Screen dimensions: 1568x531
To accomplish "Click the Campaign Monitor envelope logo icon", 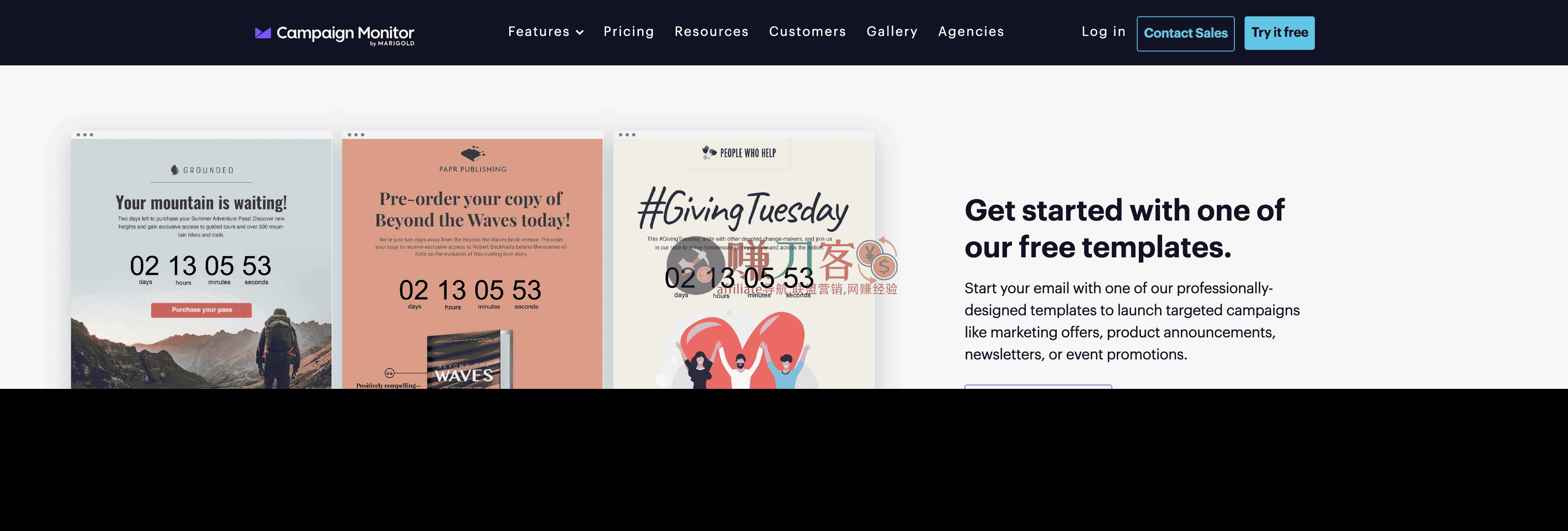I will 262,33.
